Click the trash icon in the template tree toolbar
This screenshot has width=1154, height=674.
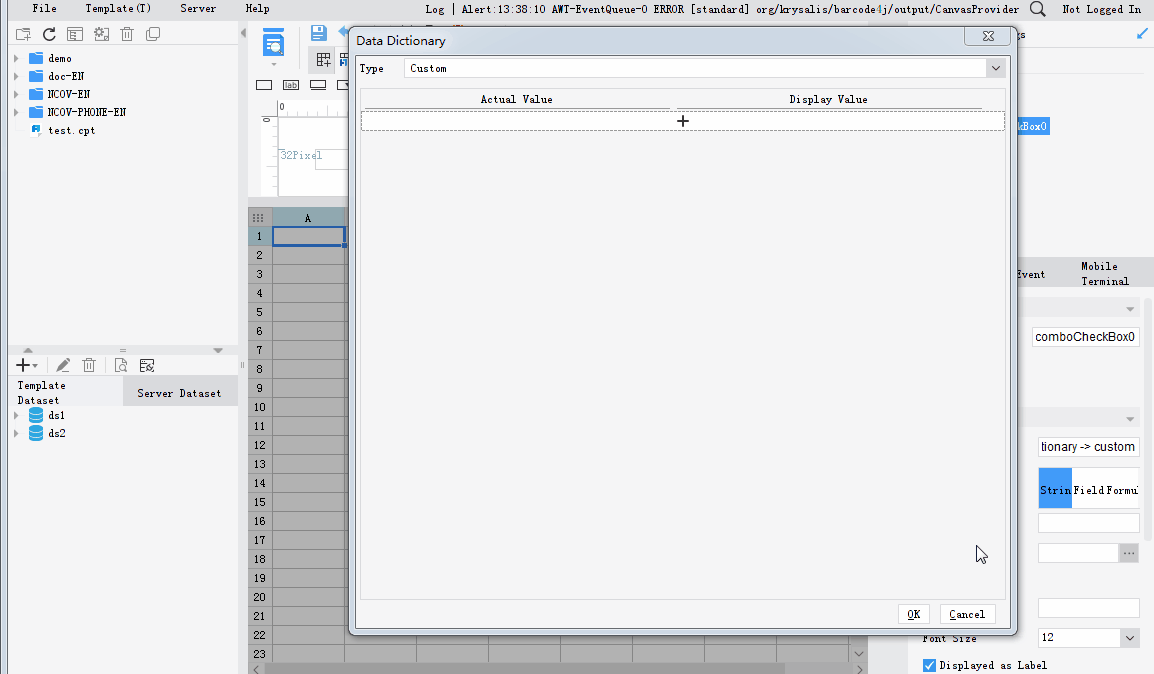pos(126,32)
